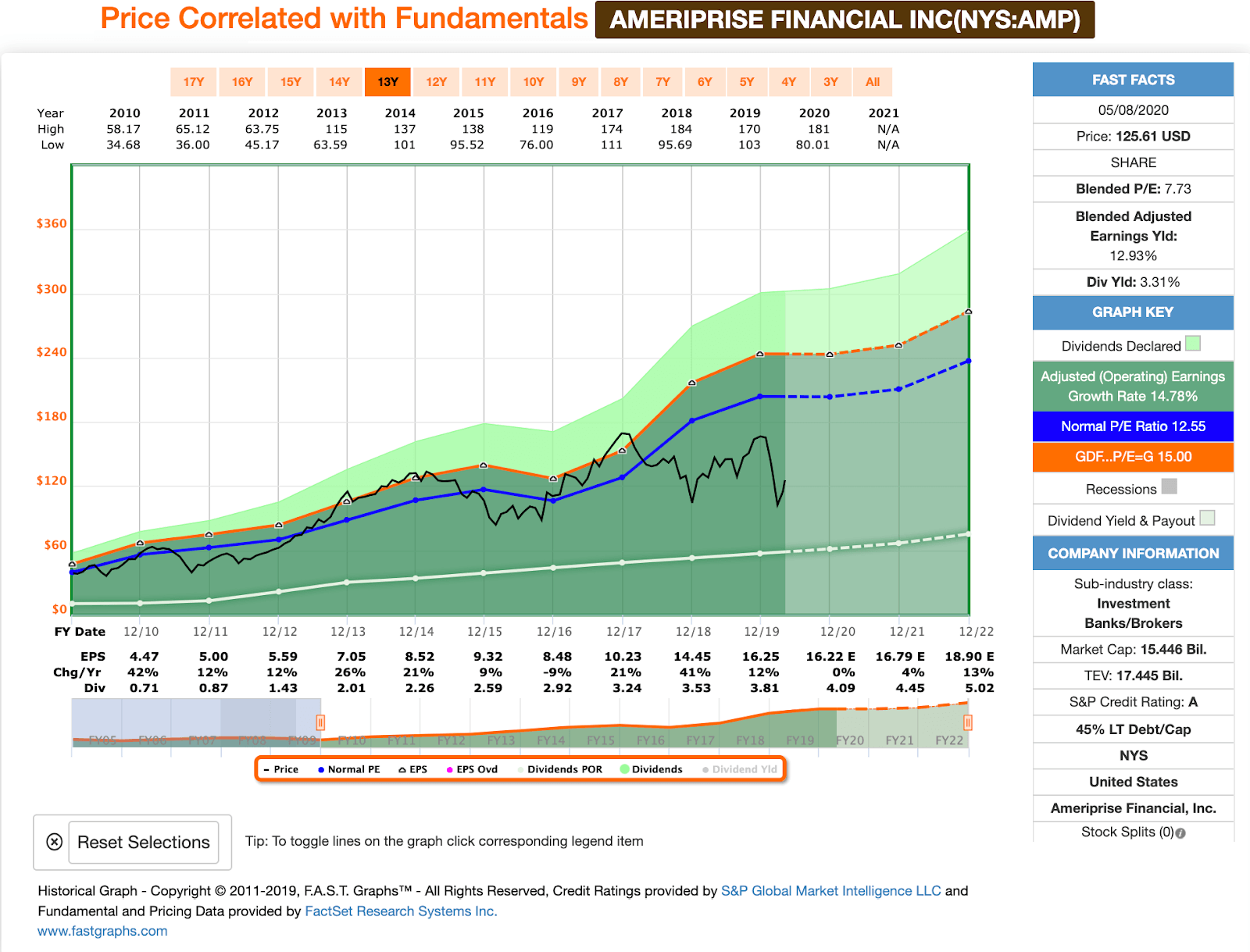Select the 7Y time range tab

(663, 82)
